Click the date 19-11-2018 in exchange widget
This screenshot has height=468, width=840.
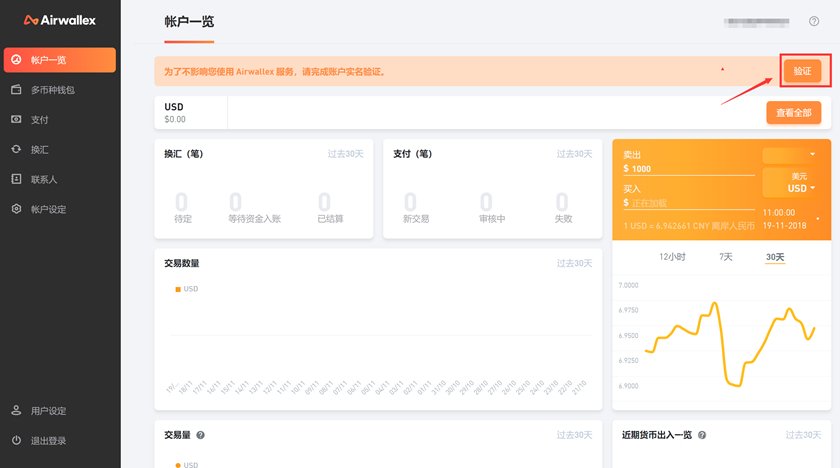pyautogui.click(x=784, y=225)
